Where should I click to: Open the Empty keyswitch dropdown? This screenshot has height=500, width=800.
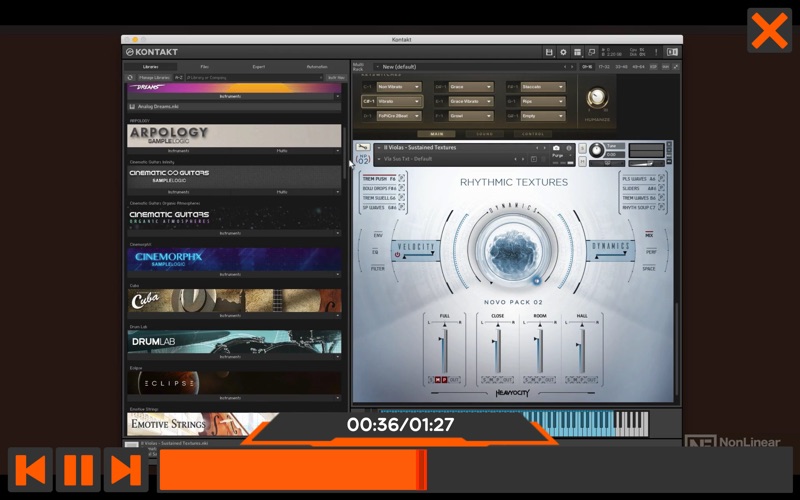(543, 116)
